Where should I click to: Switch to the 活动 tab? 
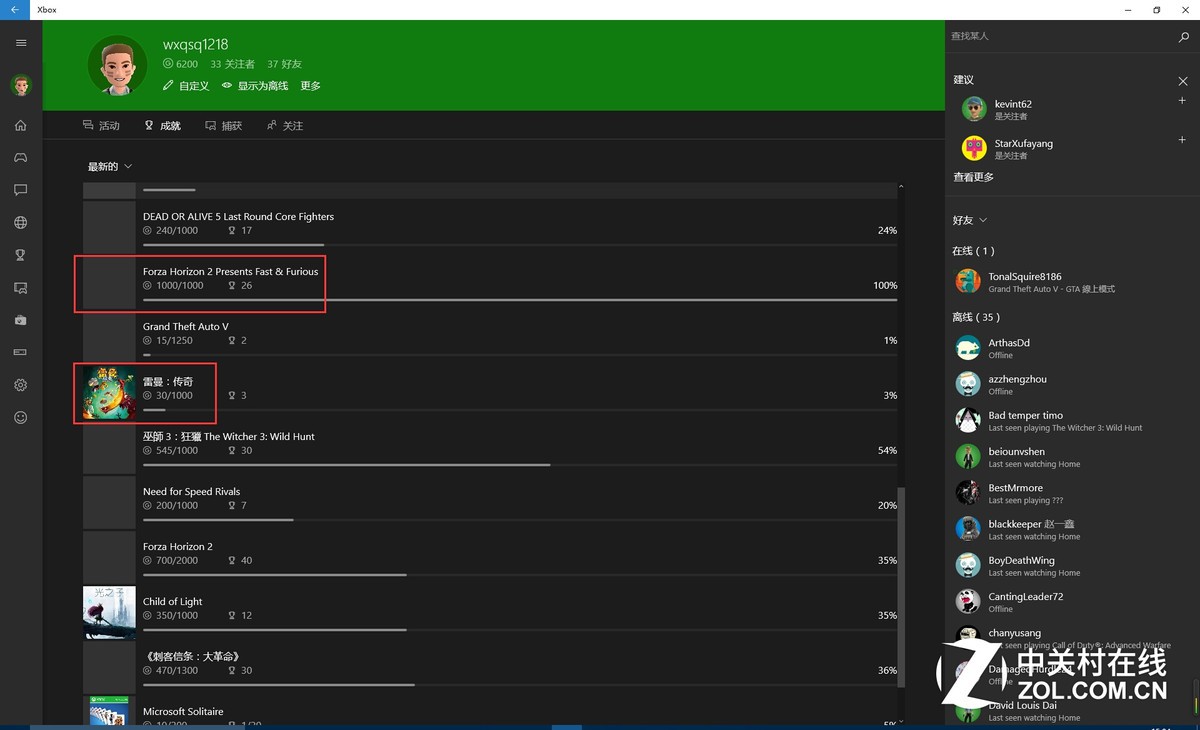click(x=101, y=126)
